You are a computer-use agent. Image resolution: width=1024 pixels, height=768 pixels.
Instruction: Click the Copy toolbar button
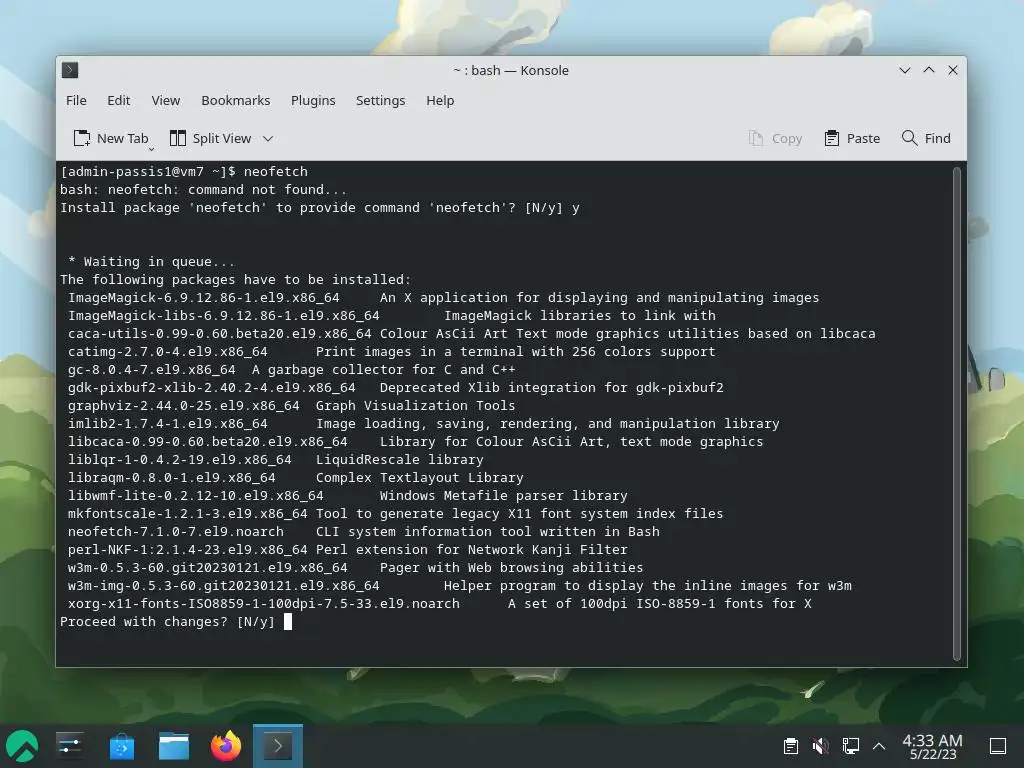pyautogui.click(x=775, y=138)
